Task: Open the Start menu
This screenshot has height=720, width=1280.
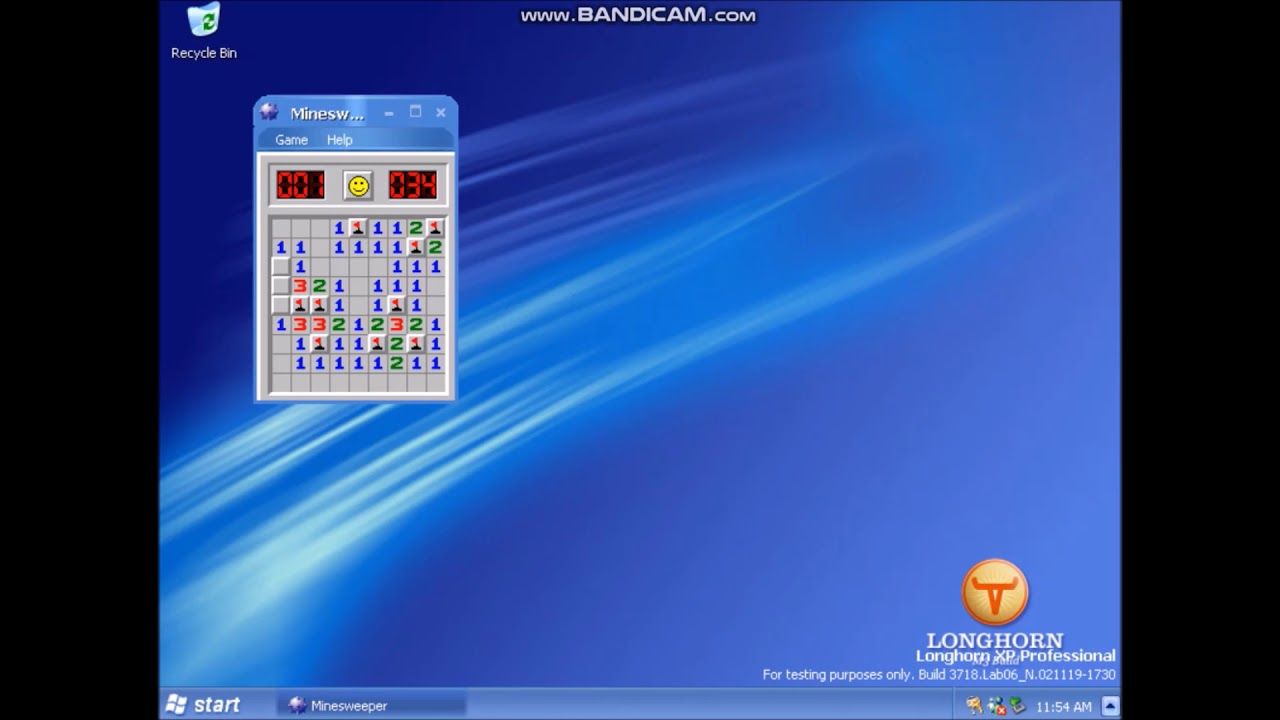Action: point(203,705)
